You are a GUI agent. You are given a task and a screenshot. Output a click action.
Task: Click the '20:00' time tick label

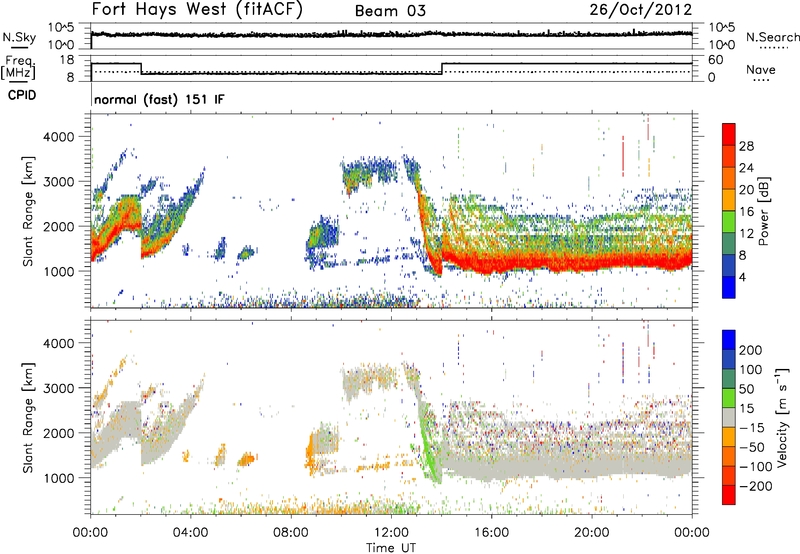coord(591,533)
